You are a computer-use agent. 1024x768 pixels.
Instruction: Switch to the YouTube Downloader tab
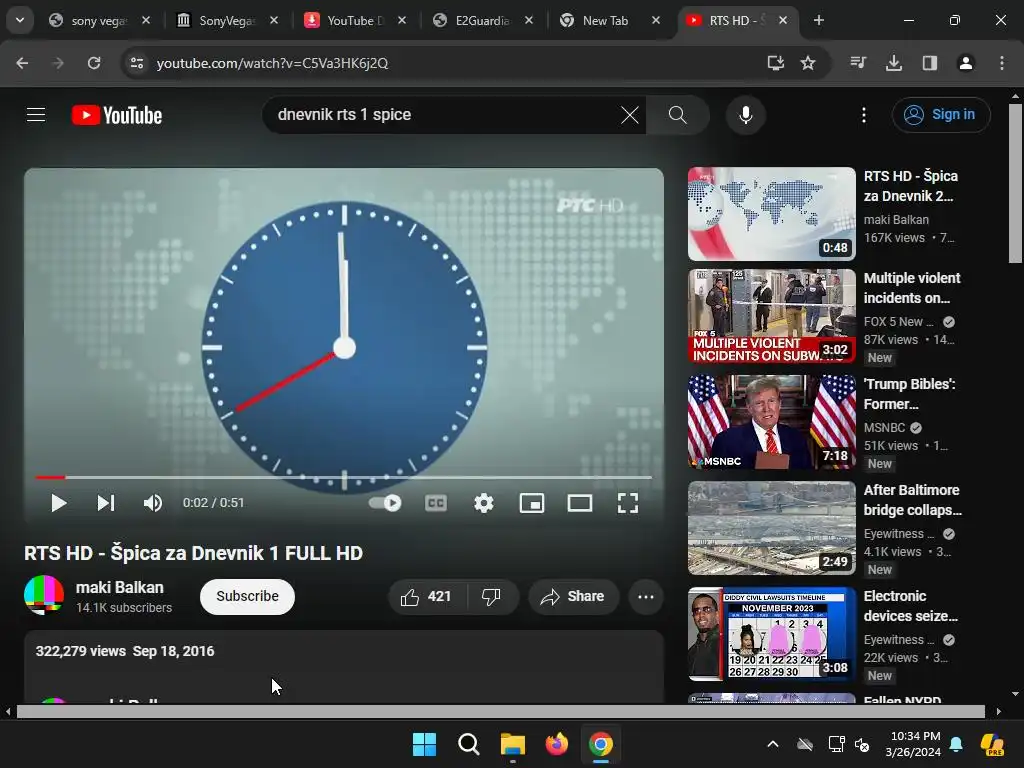[355, 21]
